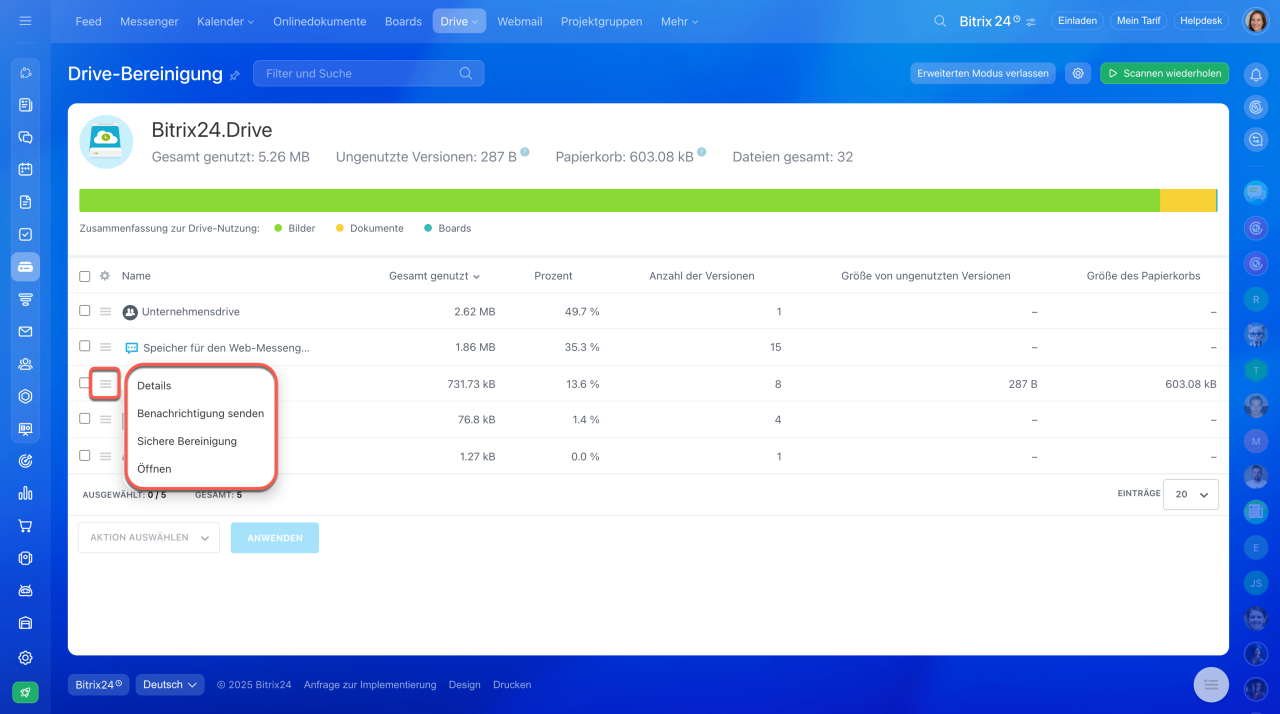The height and width of the screenshot is (714, 1280).
Task: Follow the Anfrage zur Implementierung link
Action: pos(370,685)
